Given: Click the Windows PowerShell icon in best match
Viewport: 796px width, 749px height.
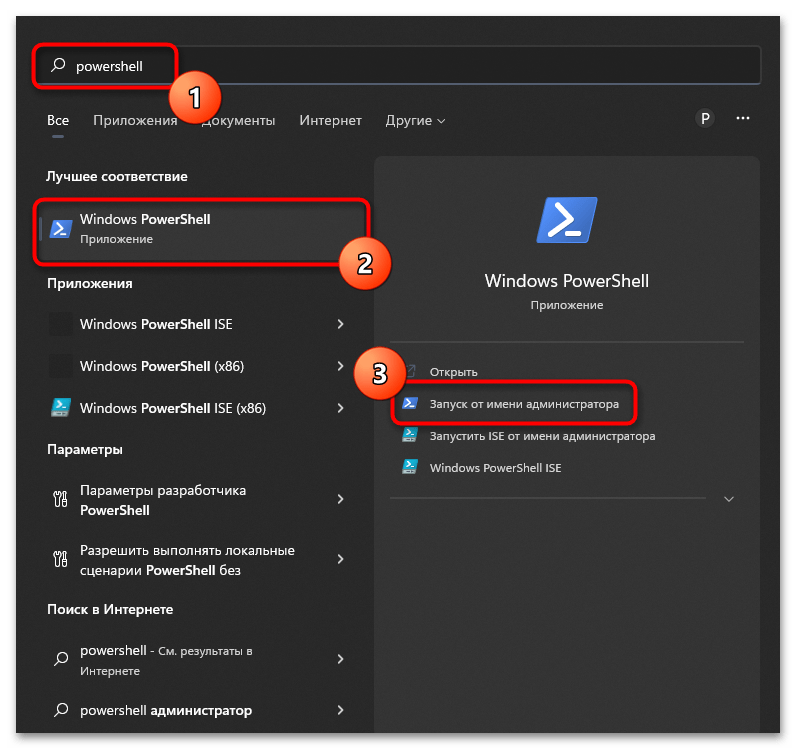Looking at the screenshot, I should pos(60,229).
